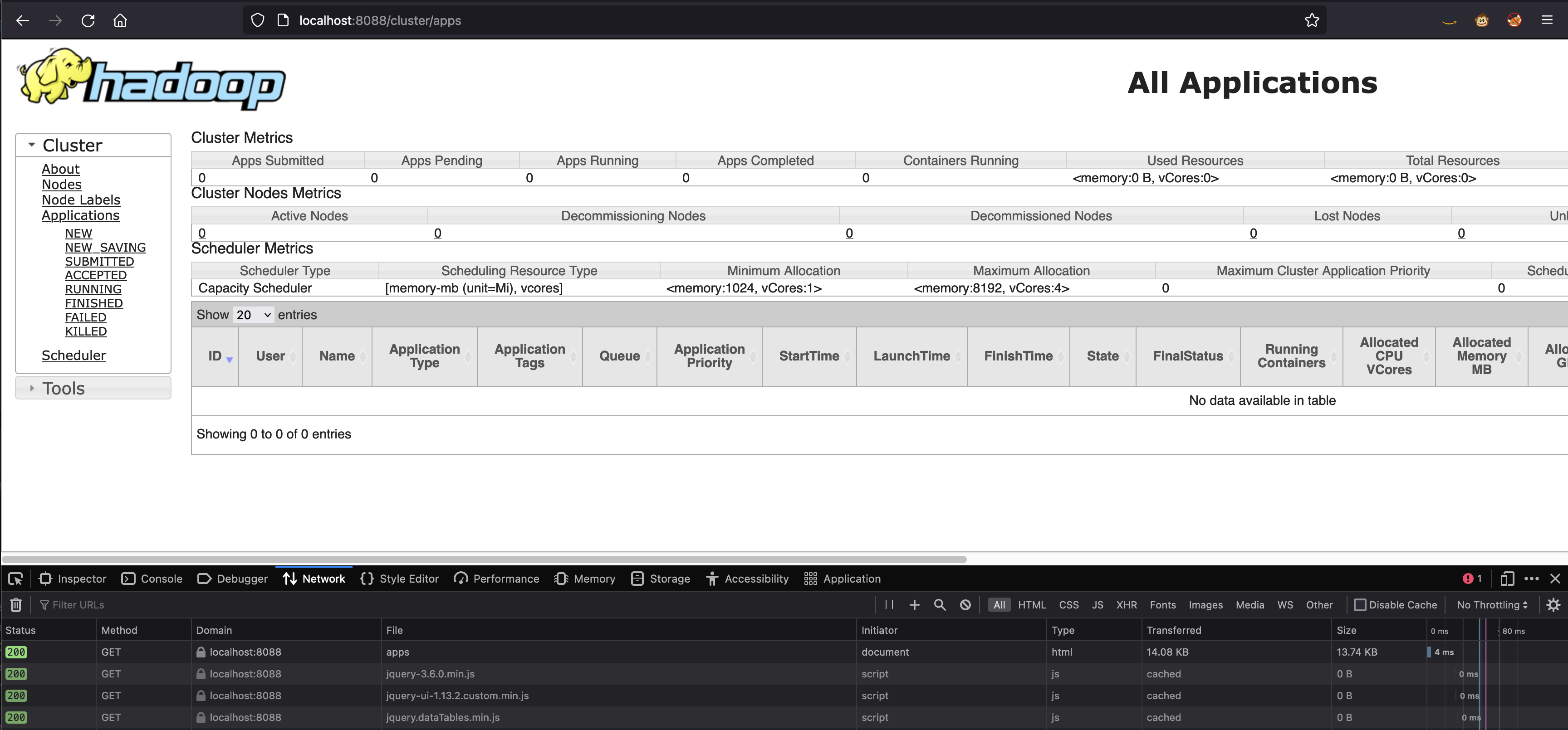
Task: Toggle responsive design mode icon
Action: (x=1507, y=579)
